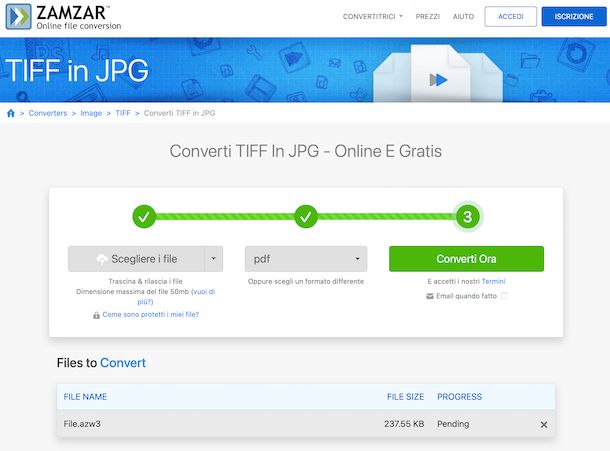
Task: Select the File.azw3 file name
Action: point(82,424)
